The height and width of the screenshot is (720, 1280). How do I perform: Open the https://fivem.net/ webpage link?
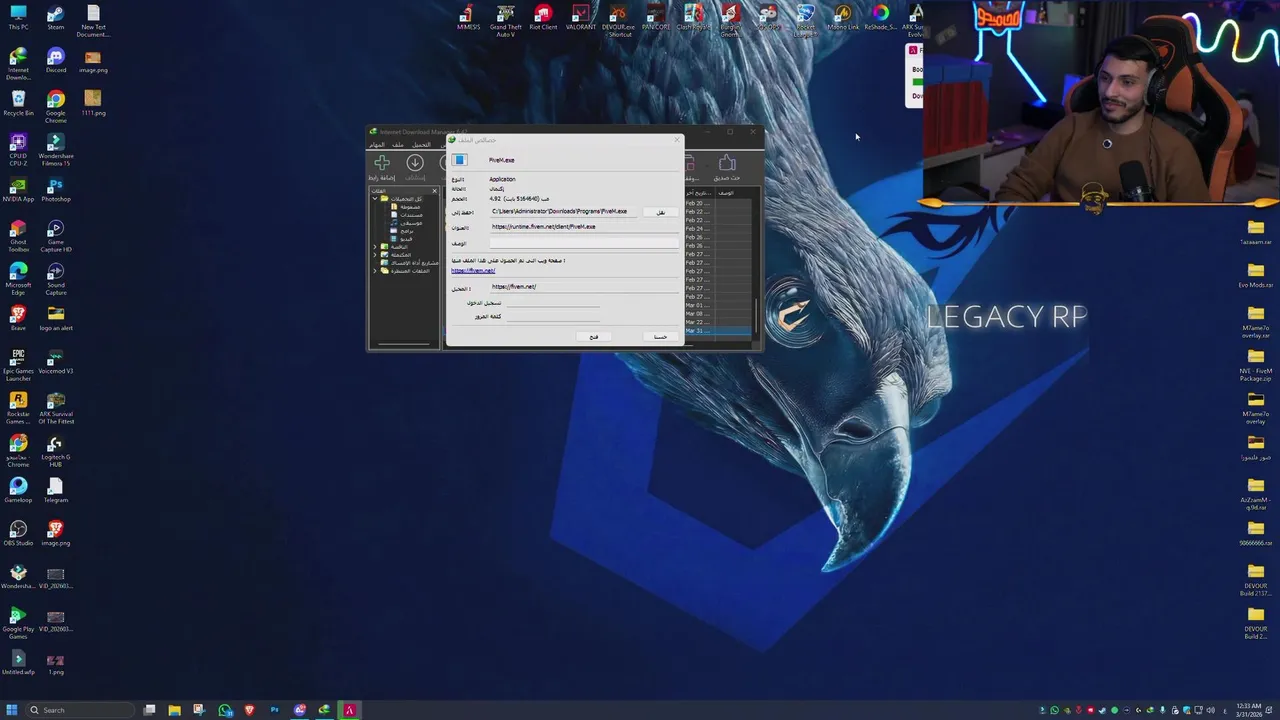click(x=473, y=270)
